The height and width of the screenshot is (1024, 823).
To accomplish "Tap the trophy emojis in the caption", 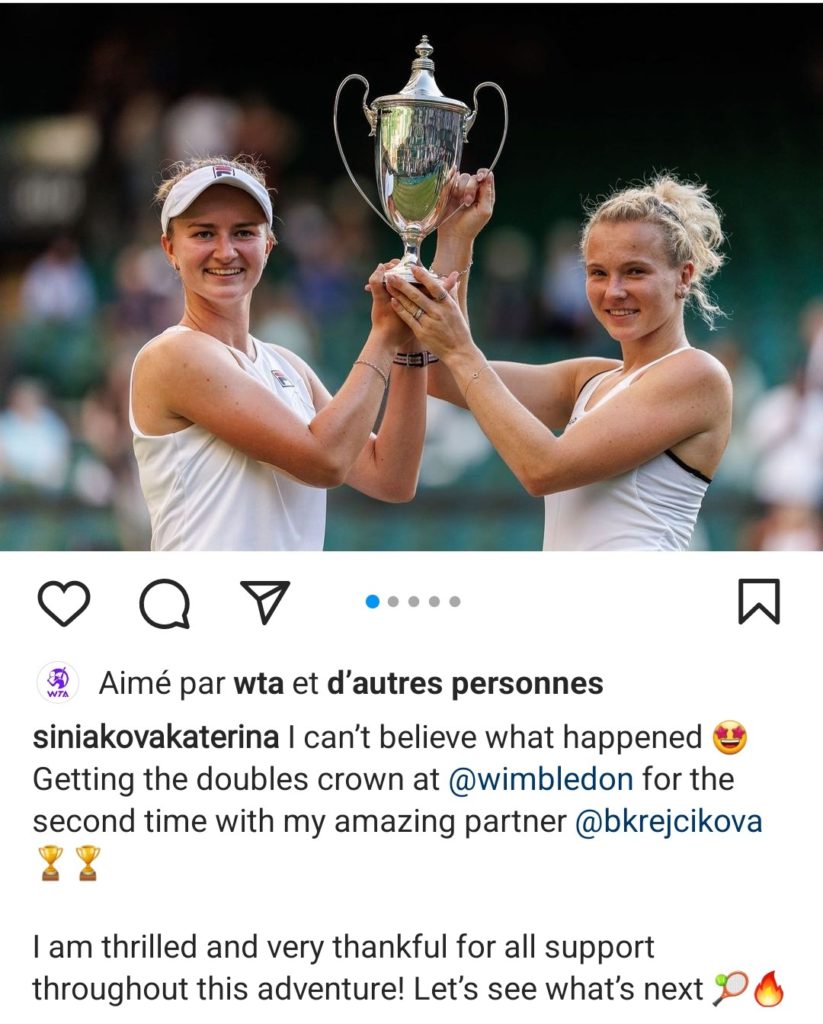I will (69, 863).
